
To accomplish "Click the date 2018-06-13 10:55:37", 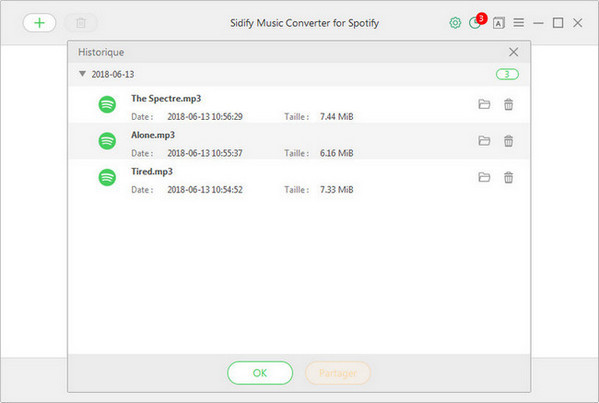I will (205, 153).
